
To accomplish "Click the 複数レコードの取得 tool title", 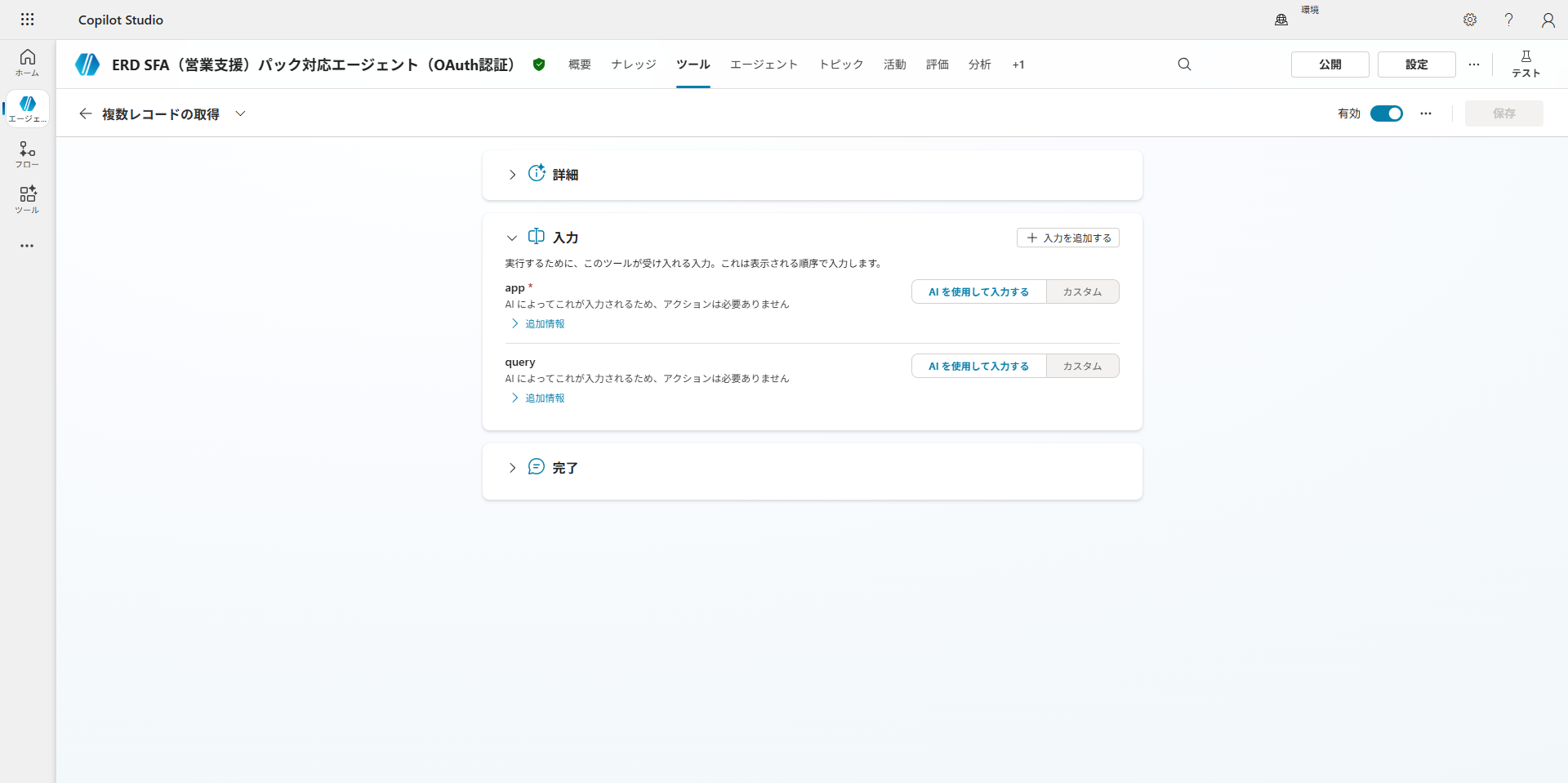I will click(x=161, y=113).
